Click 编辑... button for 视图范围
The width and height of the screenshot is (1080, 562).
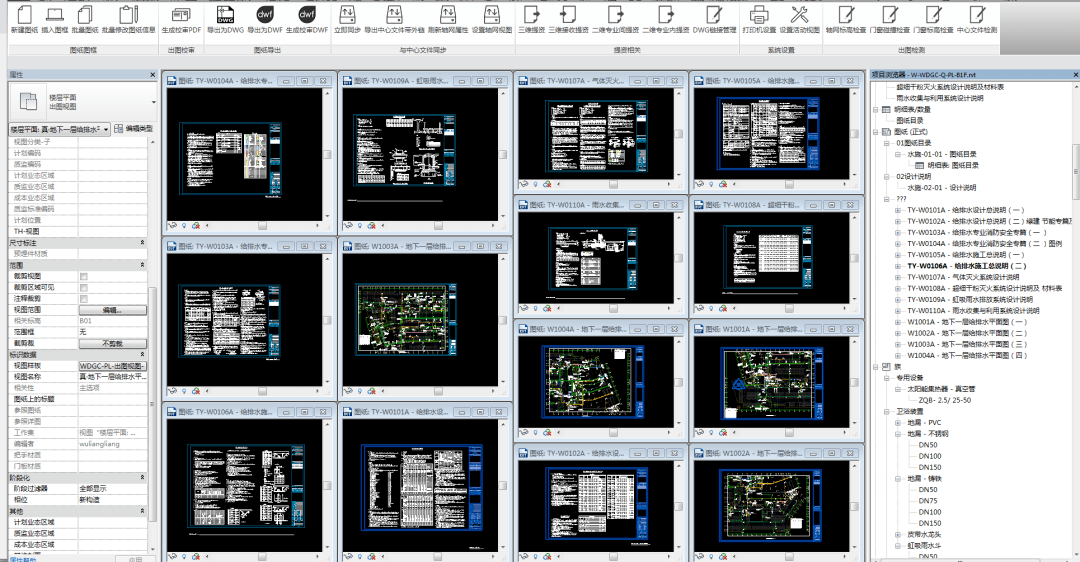pos(112,310)
